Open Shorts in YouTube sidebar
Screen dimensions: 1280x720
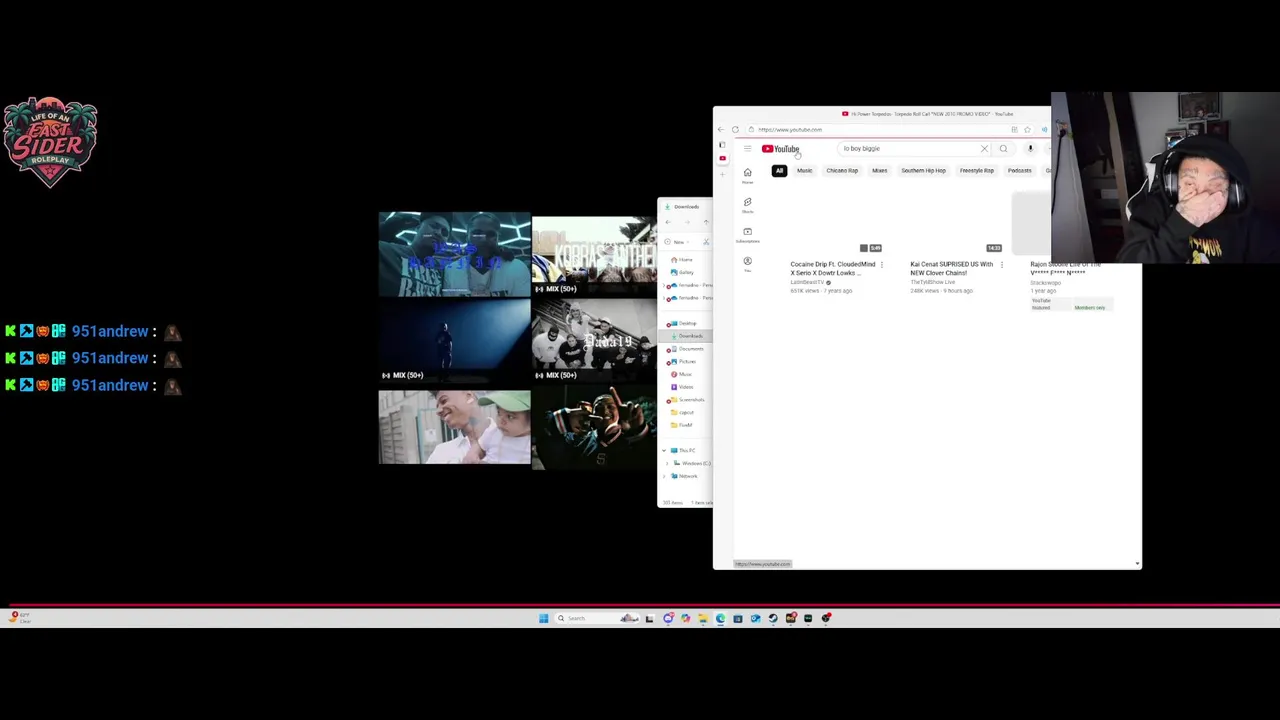(x=747, y=204)
